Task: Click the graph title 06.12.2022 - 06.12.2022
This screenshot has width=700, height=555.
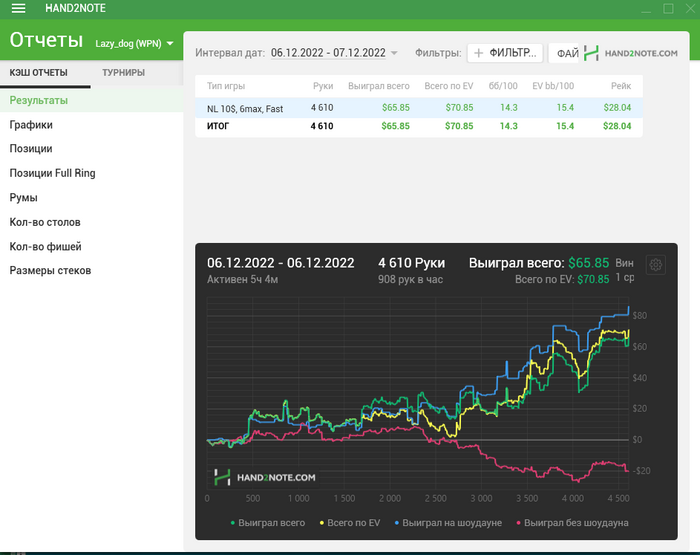Action: click(x=280, y=263)
